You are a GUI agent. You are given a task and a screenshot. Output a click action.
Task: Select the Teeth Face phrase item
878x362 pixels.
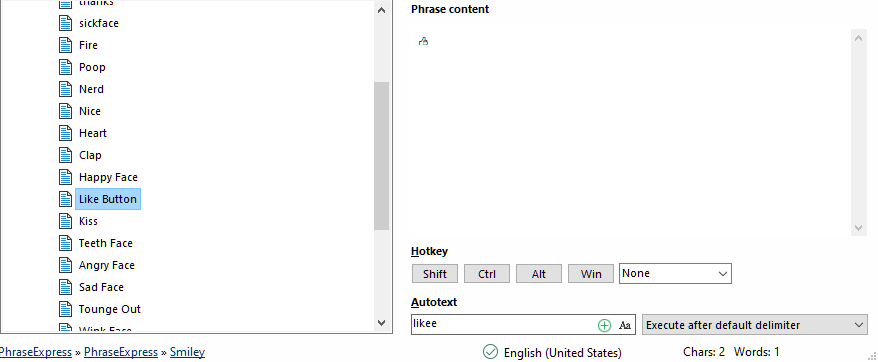pos(106,243)
